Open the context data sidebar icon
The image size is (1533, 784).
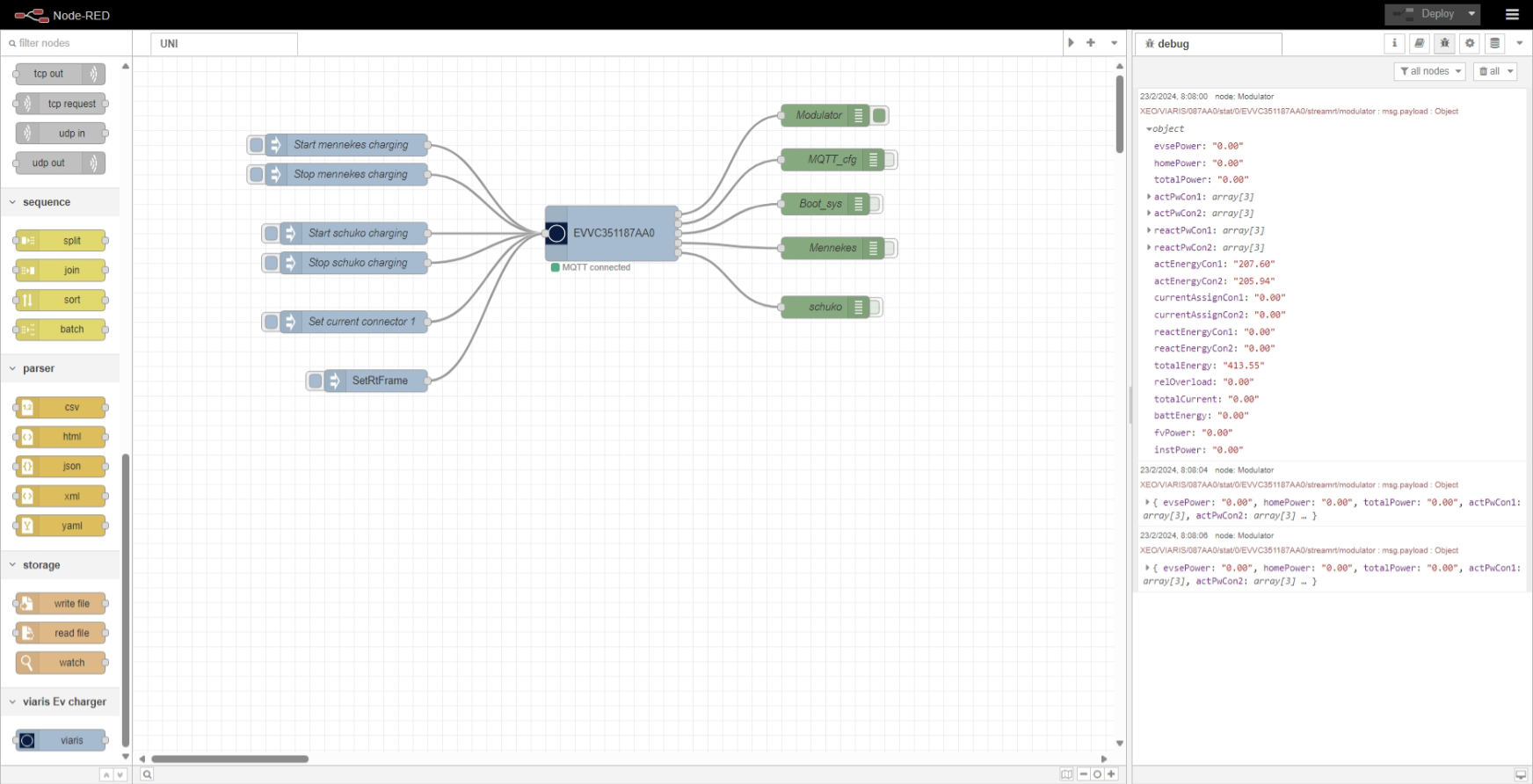click(x=1494, y=43)
